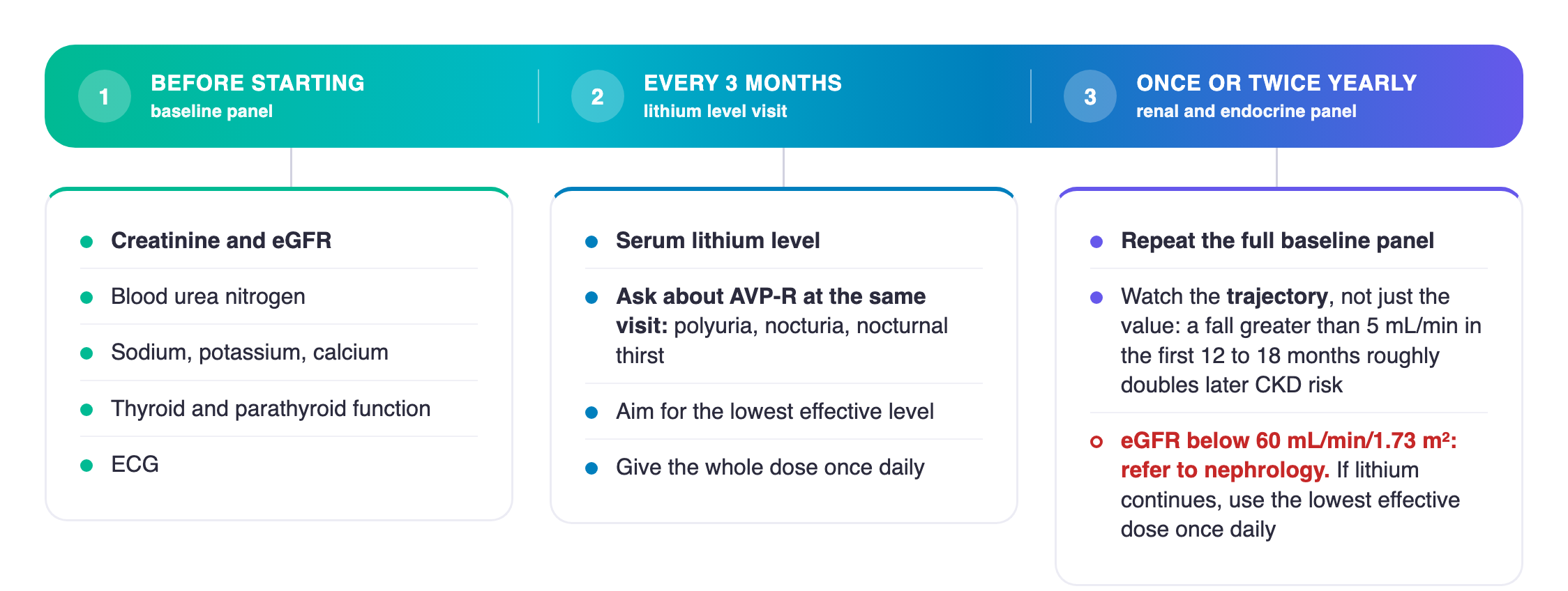
Task: Click the red hollow bullet beside eGFR below 60
Action: click(x=1096, y=442)
